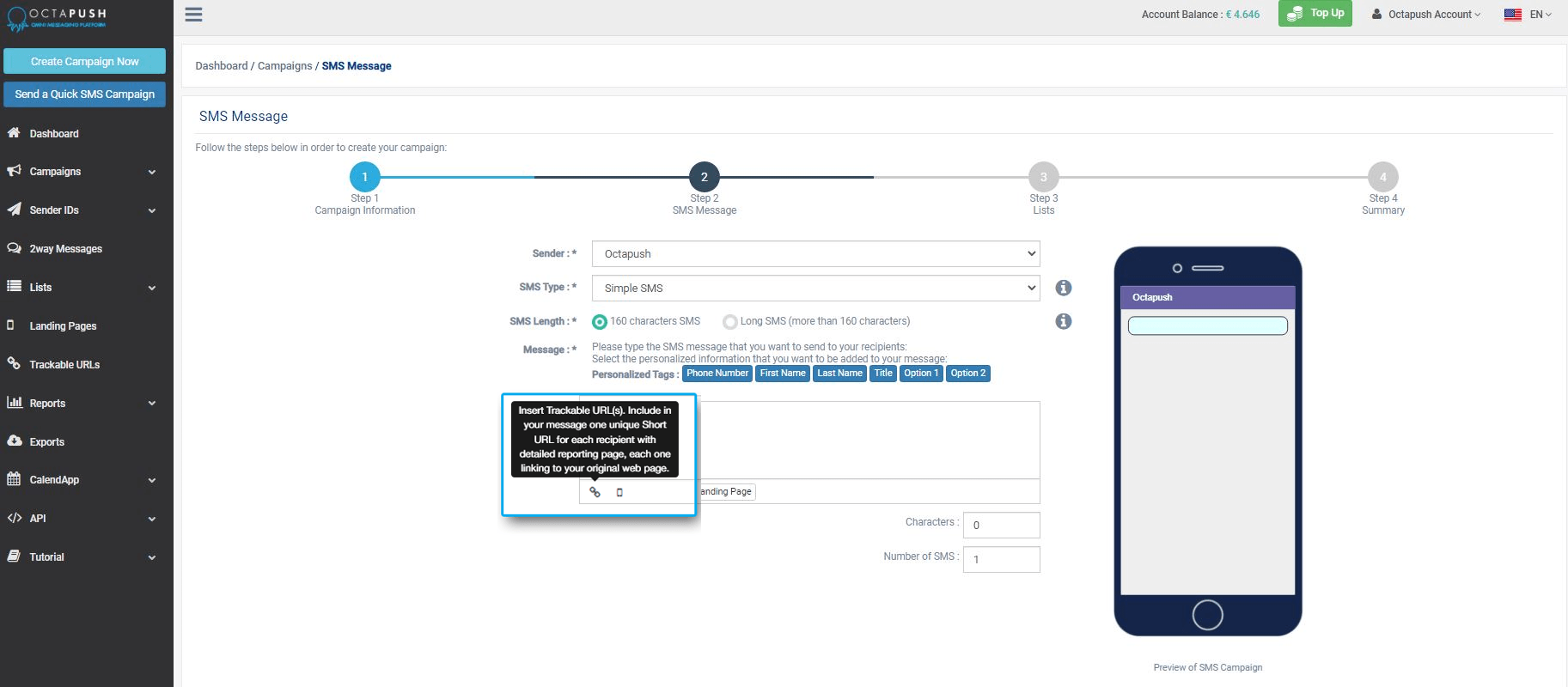Click the phone preview home button
1568x687 pixels.
click(1208, 615)
